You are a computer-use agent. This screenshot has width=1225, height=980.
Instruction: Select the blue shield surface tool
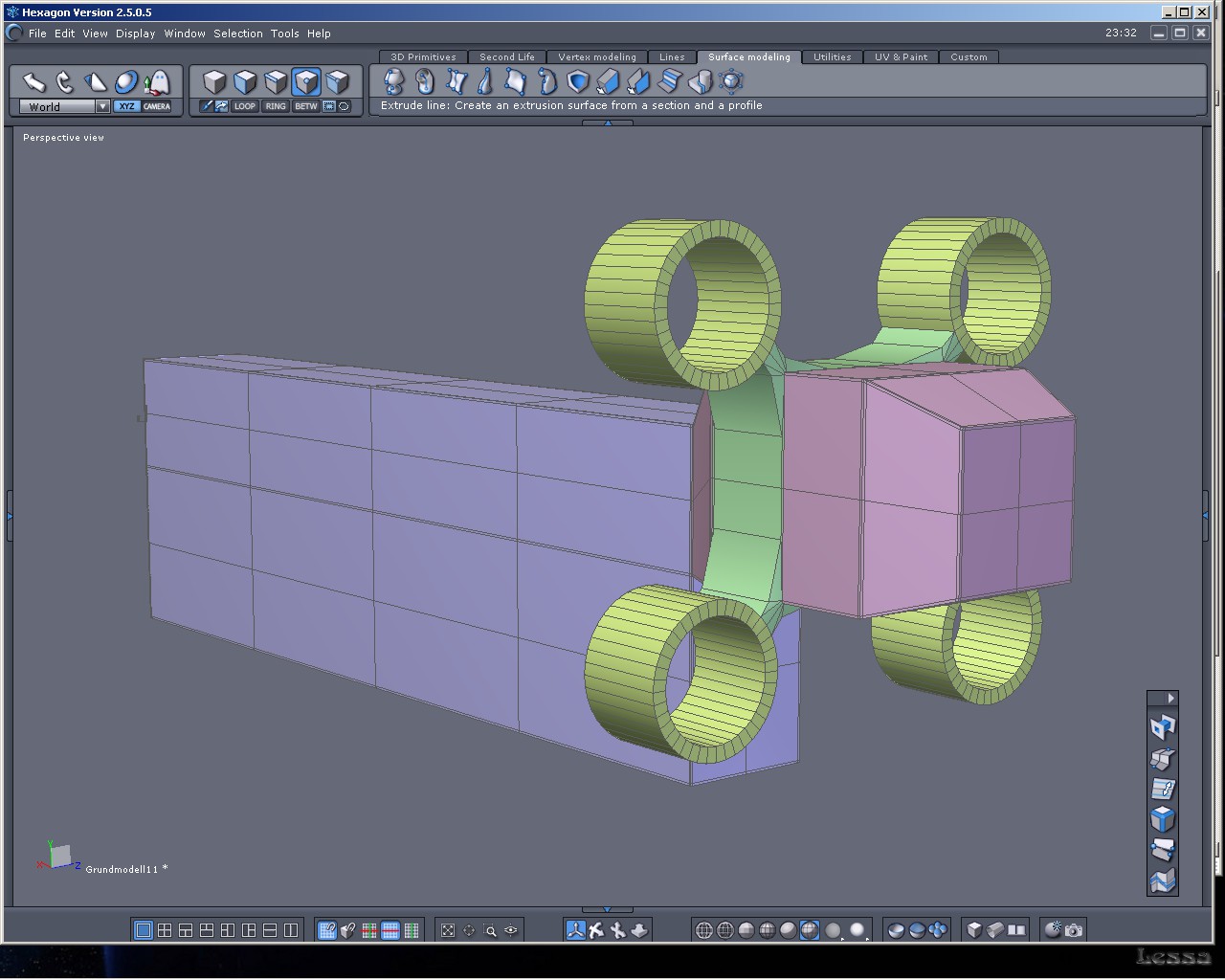pos(577,81)
